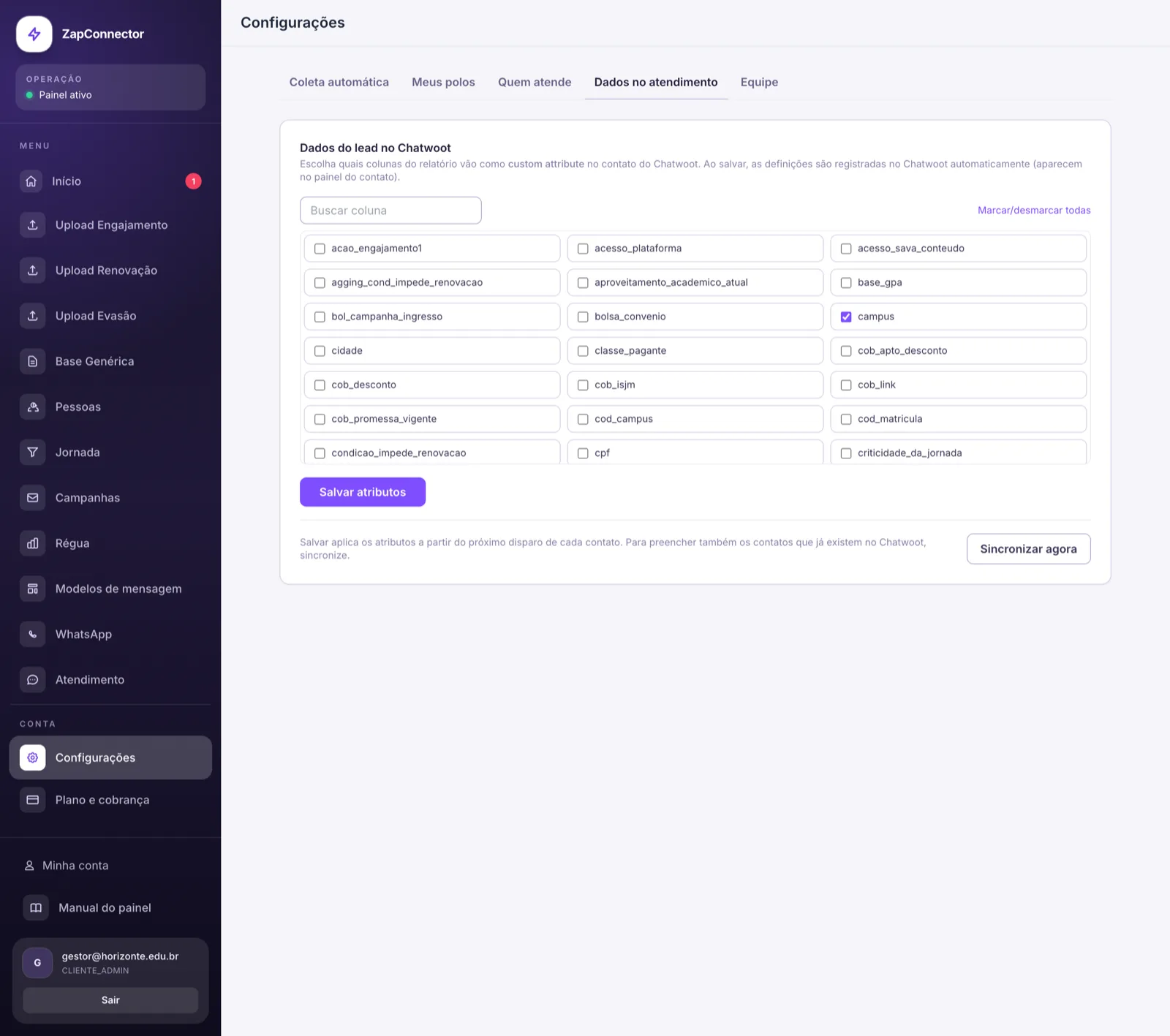Click the Atendimento chat bubble icon

pyautogui.click(x=33, y=679)
